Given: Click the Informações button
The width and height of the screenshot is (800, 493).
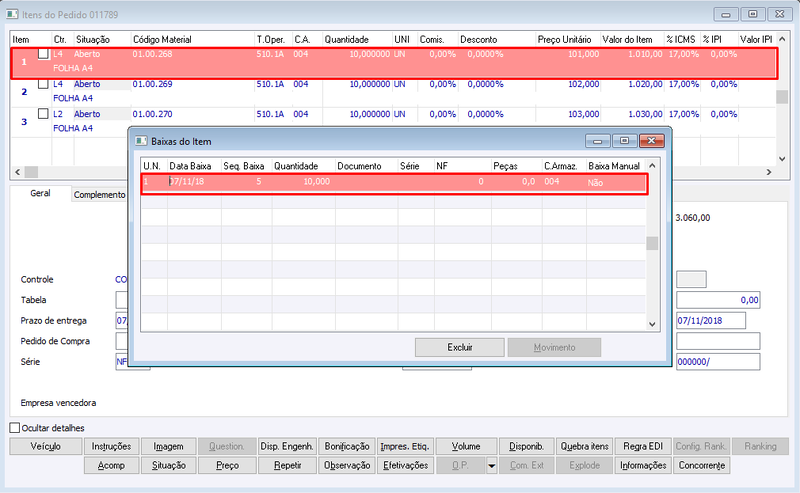Looking at the screenshot, I should [x=643, y=465].
